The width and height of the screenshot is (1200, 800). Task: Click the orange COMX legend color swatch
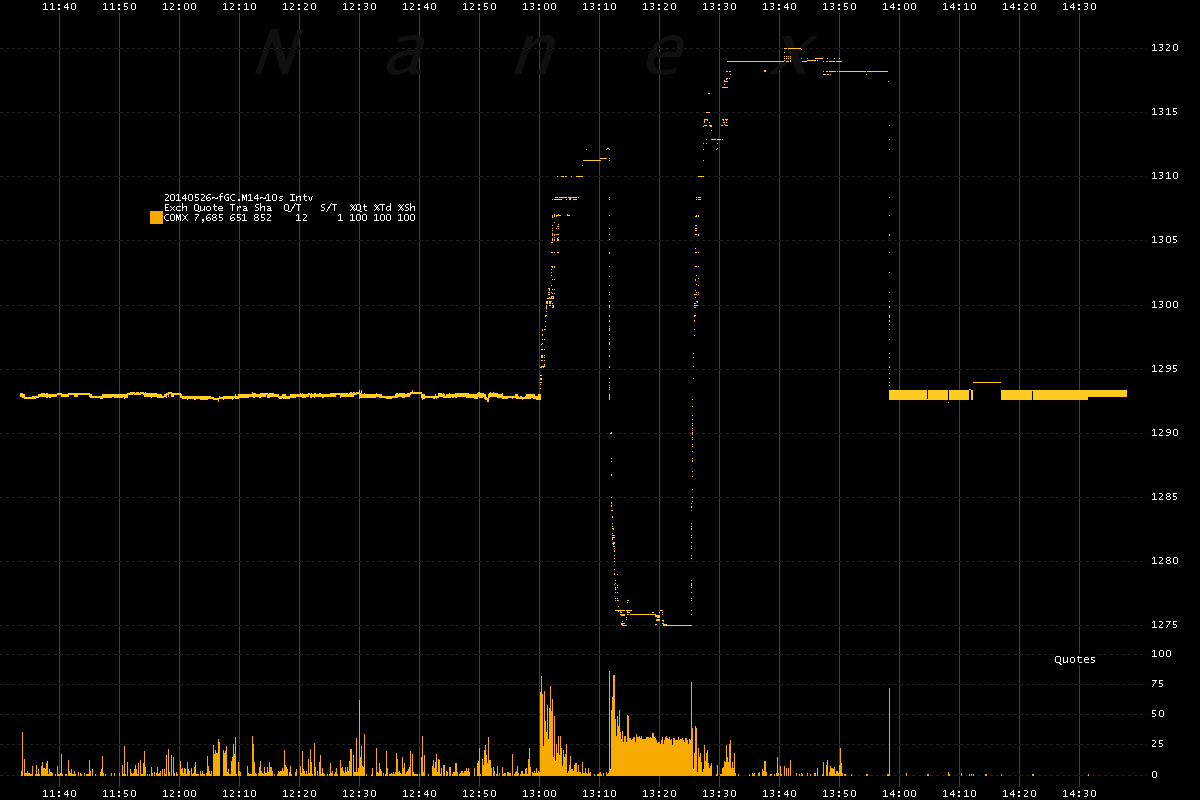156,217
